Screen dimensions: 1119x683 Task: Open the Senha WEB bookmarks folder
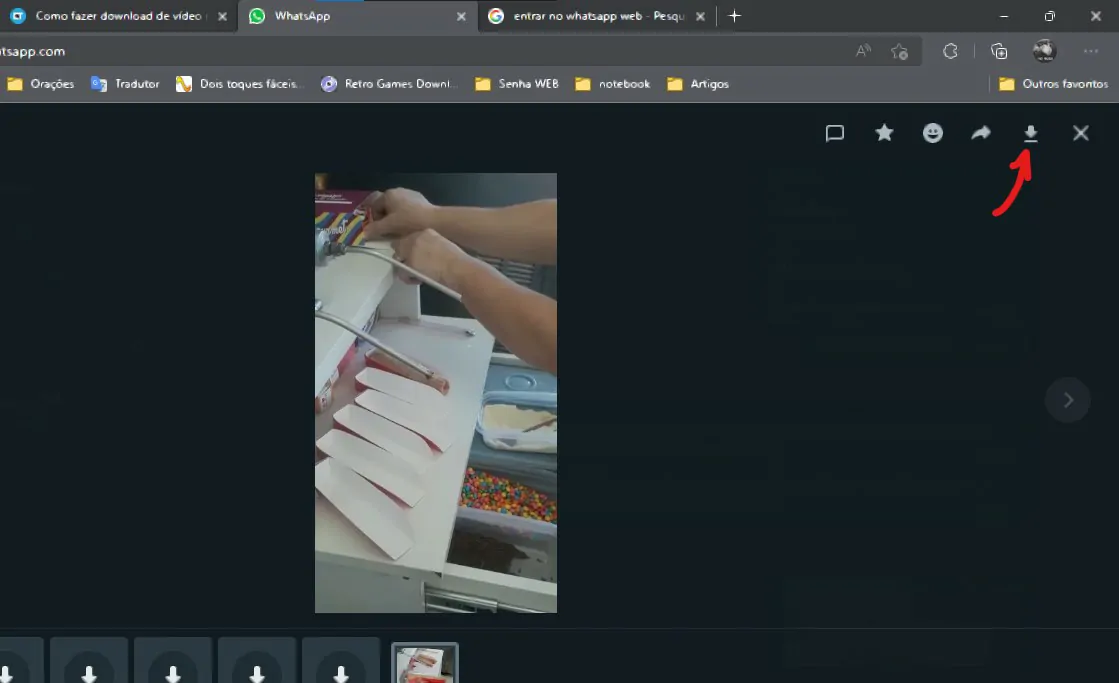(x=517, y=84)
